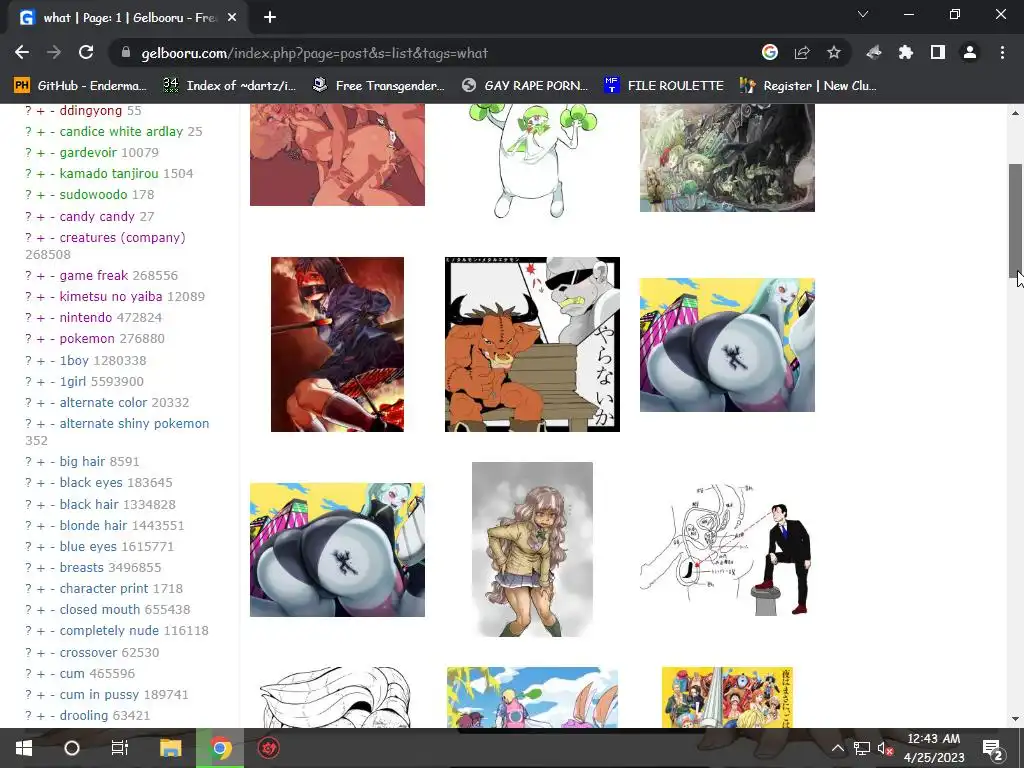
Task: Open the 'creatures (company)' tag
Action: click(x=122, y=238)
